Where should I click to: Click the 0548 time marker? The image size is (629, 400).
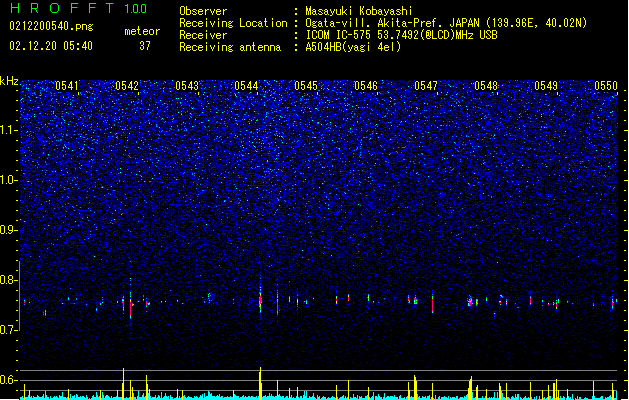(x=486, y=86)
